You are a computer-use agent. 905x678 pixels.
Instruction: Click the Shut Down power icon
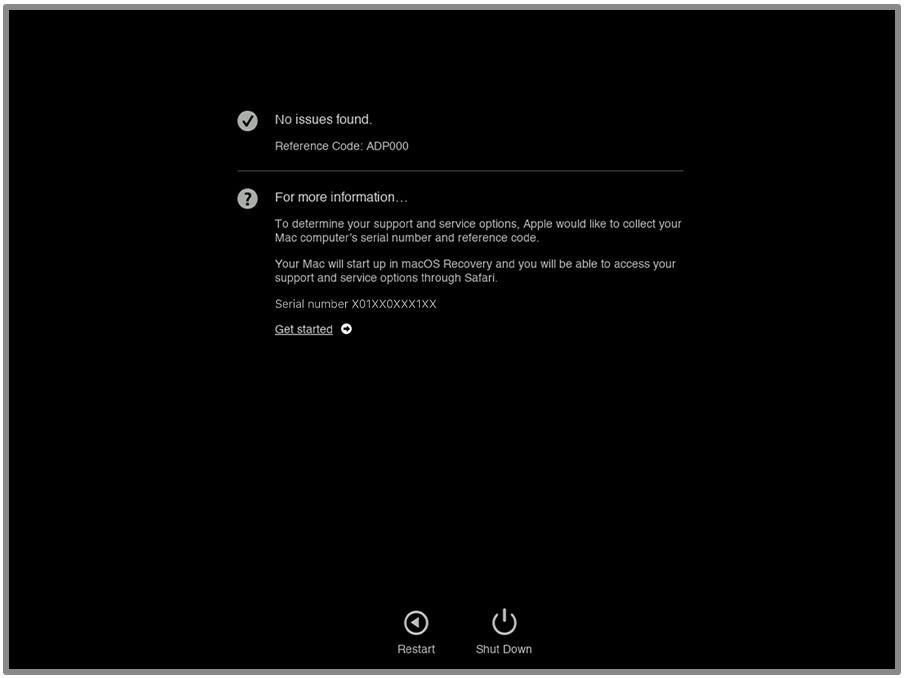(x=504, y=621)
